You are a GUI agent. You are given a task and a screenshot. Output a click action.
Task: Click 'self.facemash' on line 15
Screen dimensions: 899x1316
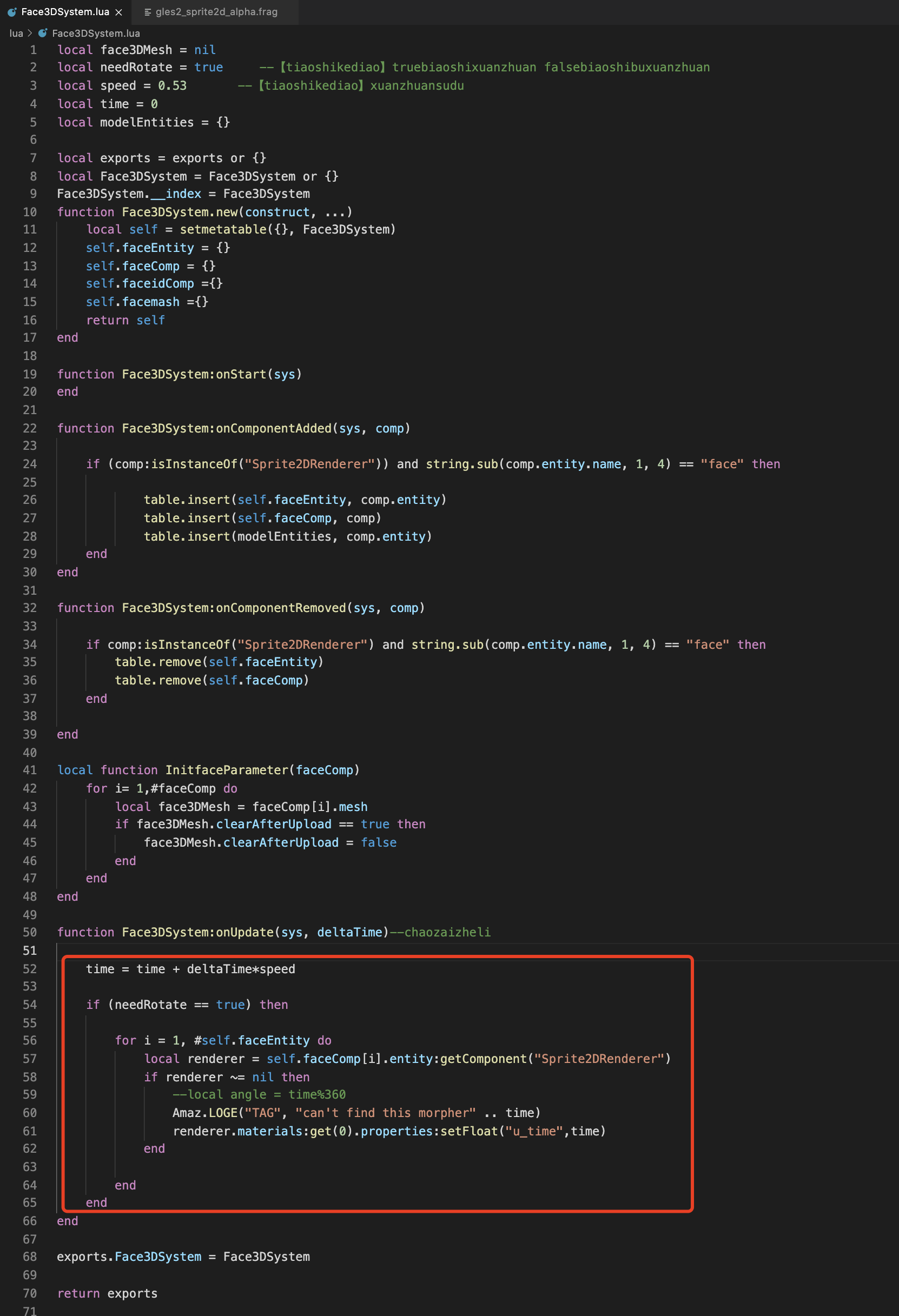point(133,302)
